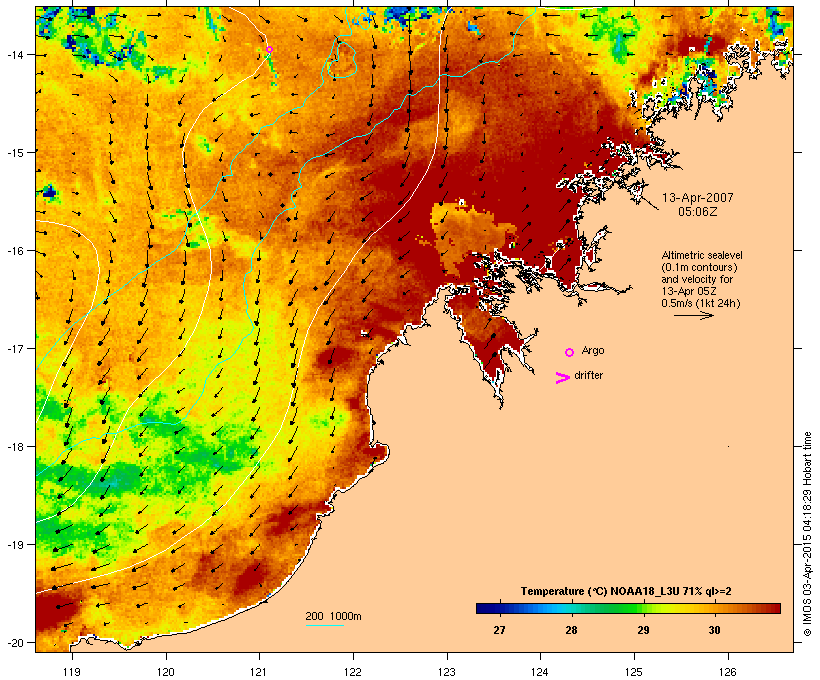Click the longitude axis label 126
This screenshot has height=680, width=820.
click(728, 672)
